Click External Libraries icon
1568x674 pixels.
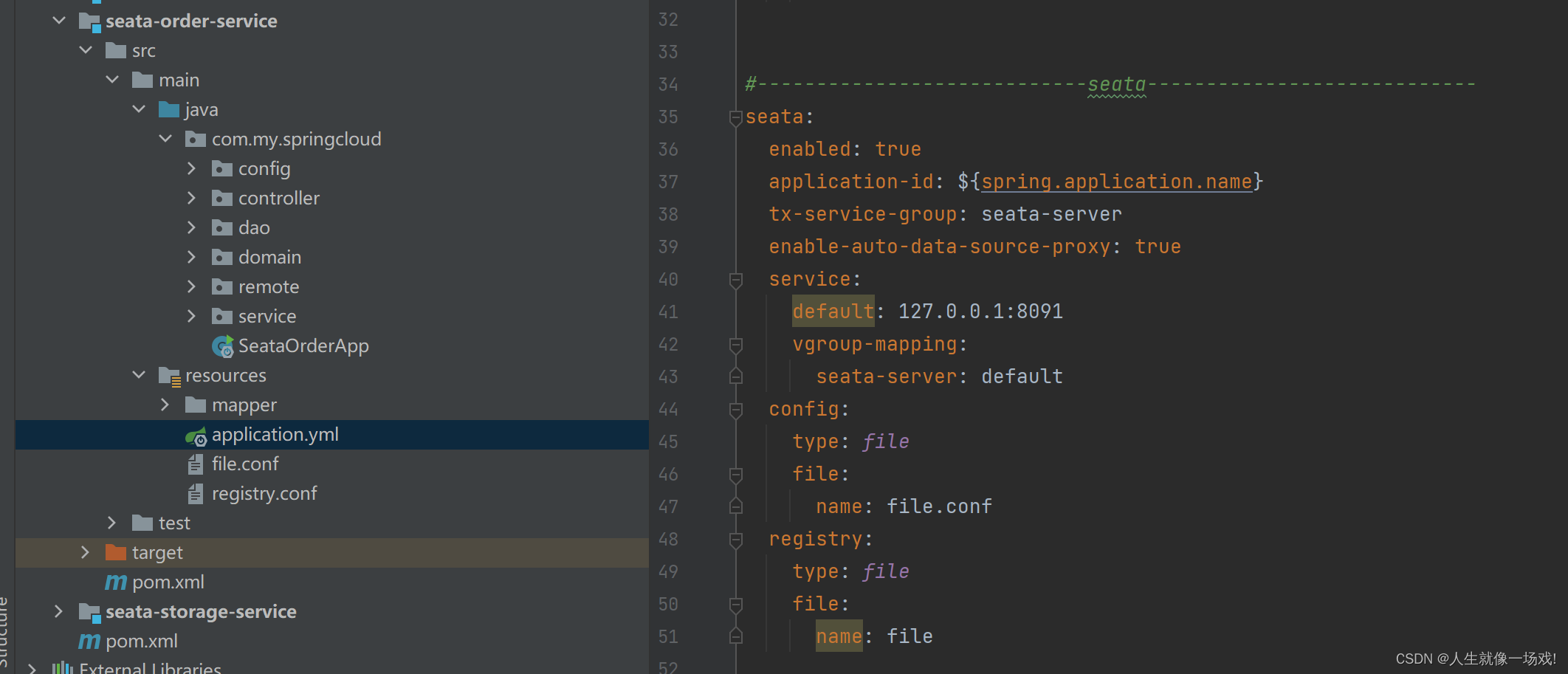(63, 668)
